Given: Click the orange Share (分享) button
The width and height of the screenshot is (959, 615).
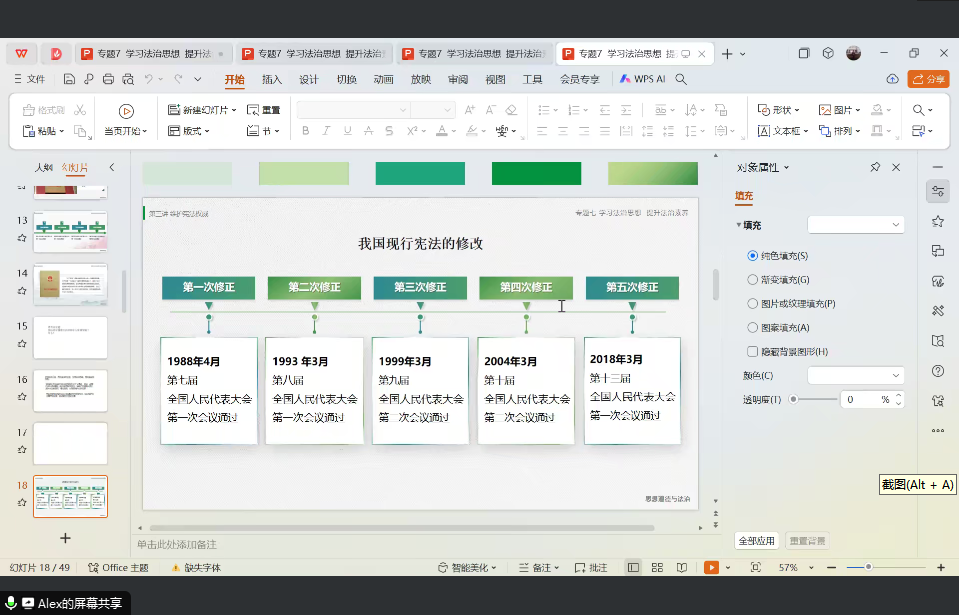Looking at the screenshot, I should 929,79.
